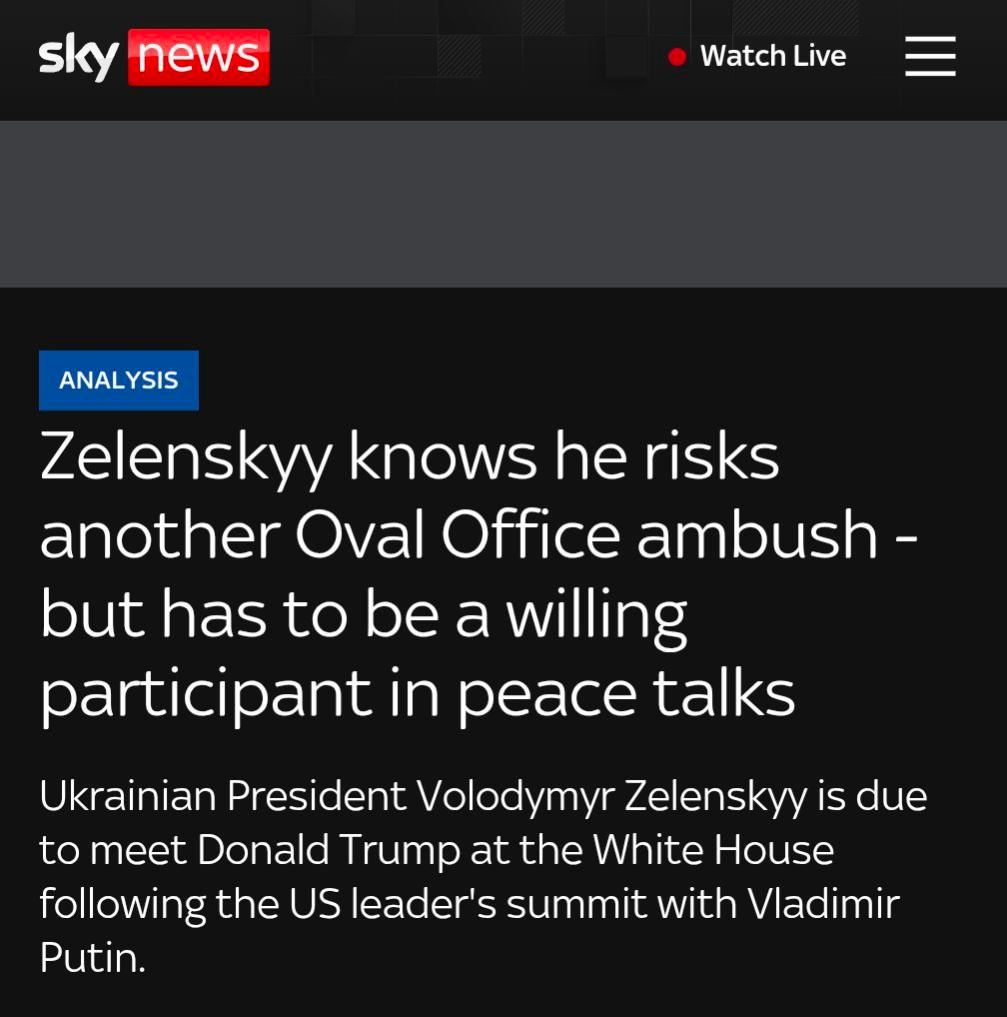Screen dimensions: 1007x1017
Task: Click the name 'Vladimir' in summary
Action: coord(823,903)
